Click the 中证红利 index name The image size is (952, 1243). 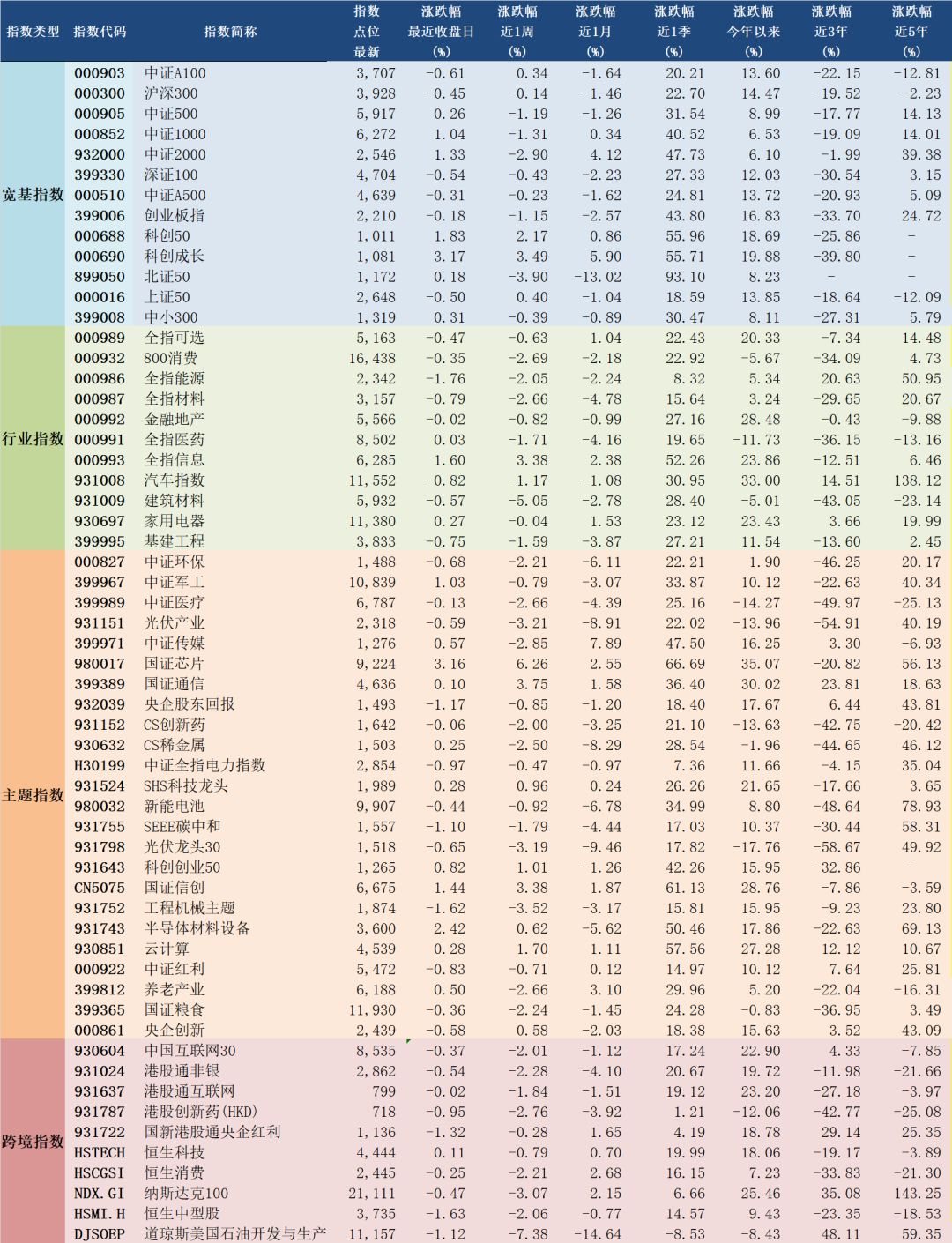(175, 969)
